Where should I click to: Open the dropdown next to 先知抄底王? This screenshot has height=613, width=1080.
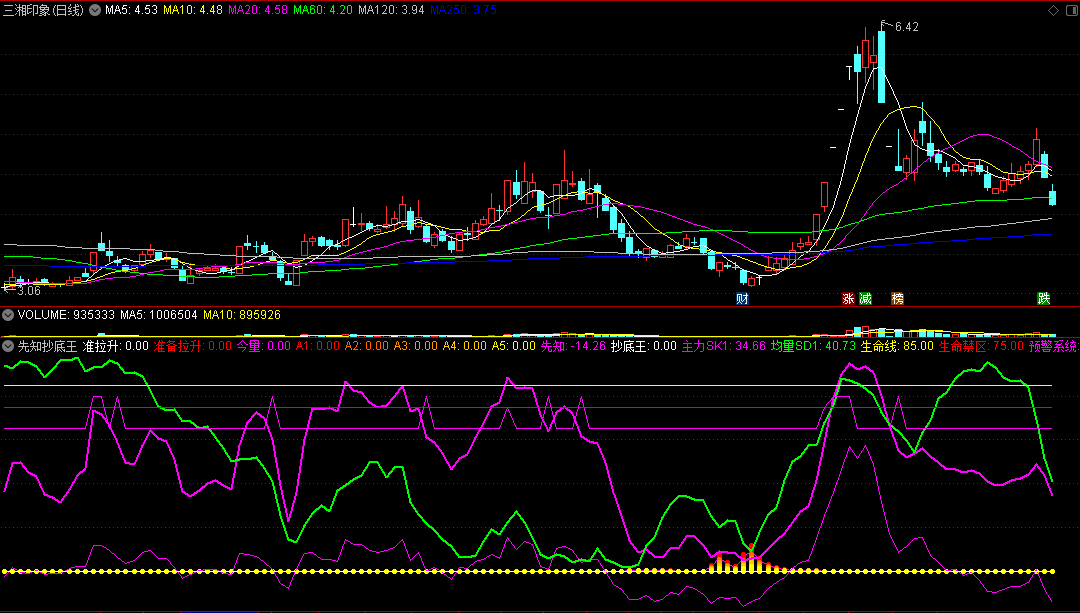(8, 346)
